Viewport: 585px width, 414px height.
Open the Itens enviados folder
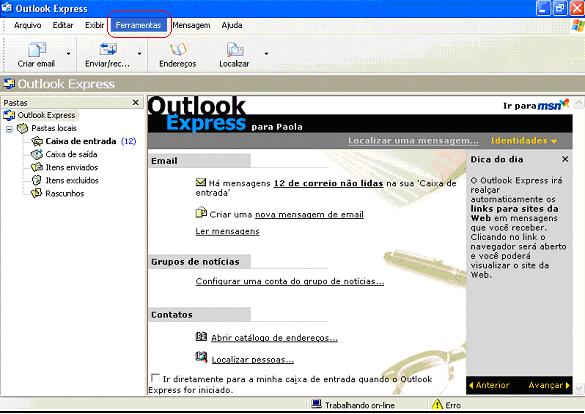pos(72,167)
